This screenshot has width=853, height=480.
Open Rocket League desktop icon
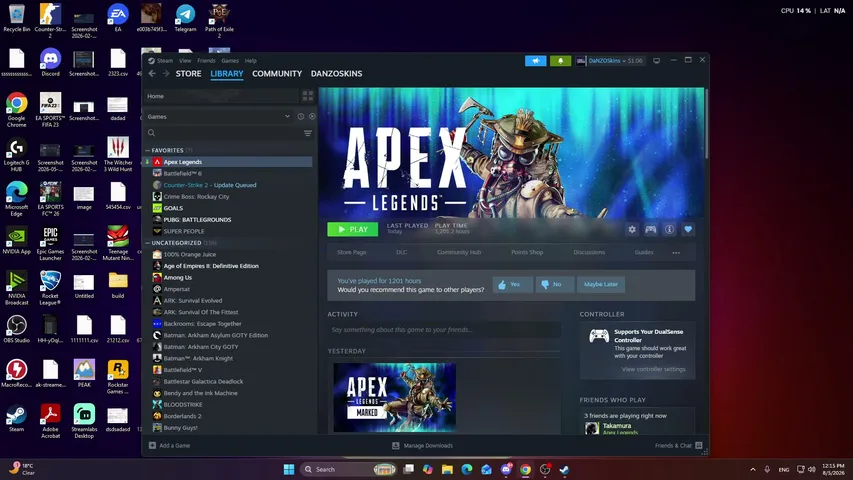click(x=50, y=288)
